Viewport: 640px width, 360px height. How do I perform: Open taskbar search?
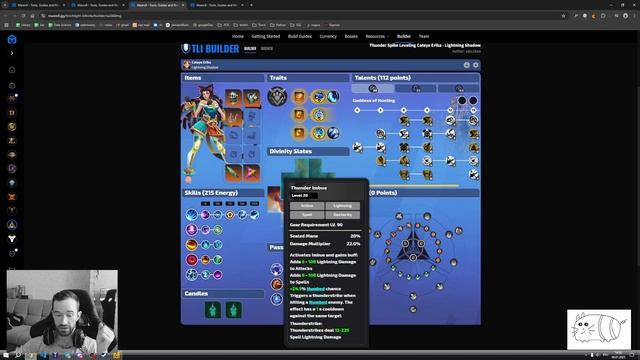click(x=18, y=355)
